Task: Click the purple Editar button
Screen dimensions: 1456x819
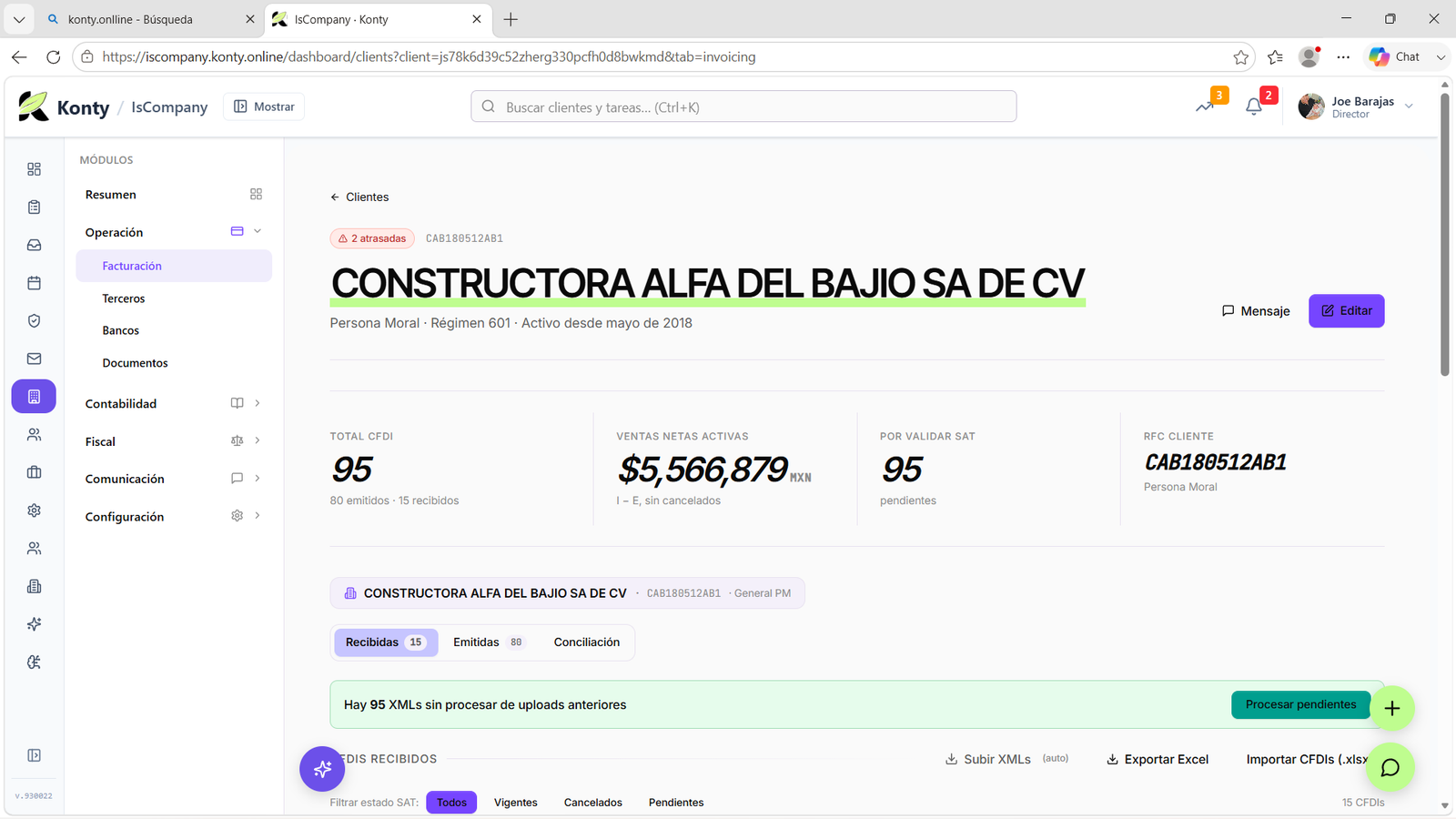Action: (1347, 311)
